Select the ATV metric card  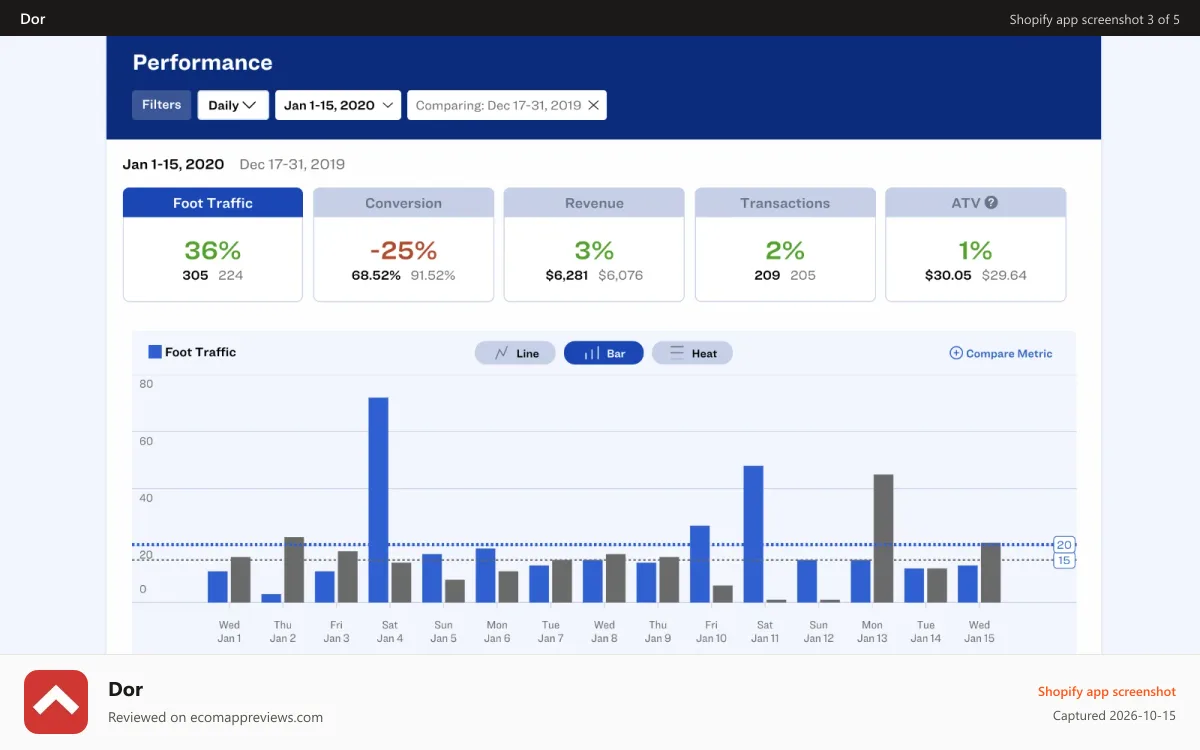[976, 244]
